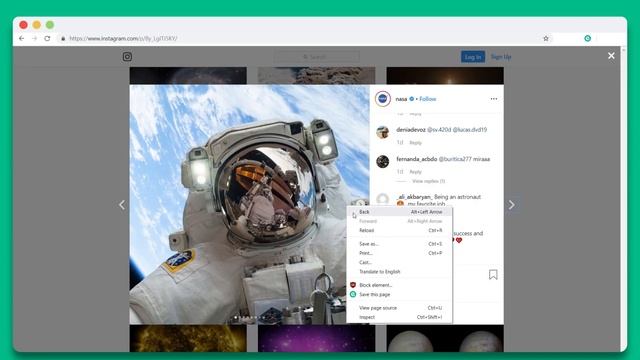Go to next post with right arrow
The image size is (640, 360).
click(511, 205)
